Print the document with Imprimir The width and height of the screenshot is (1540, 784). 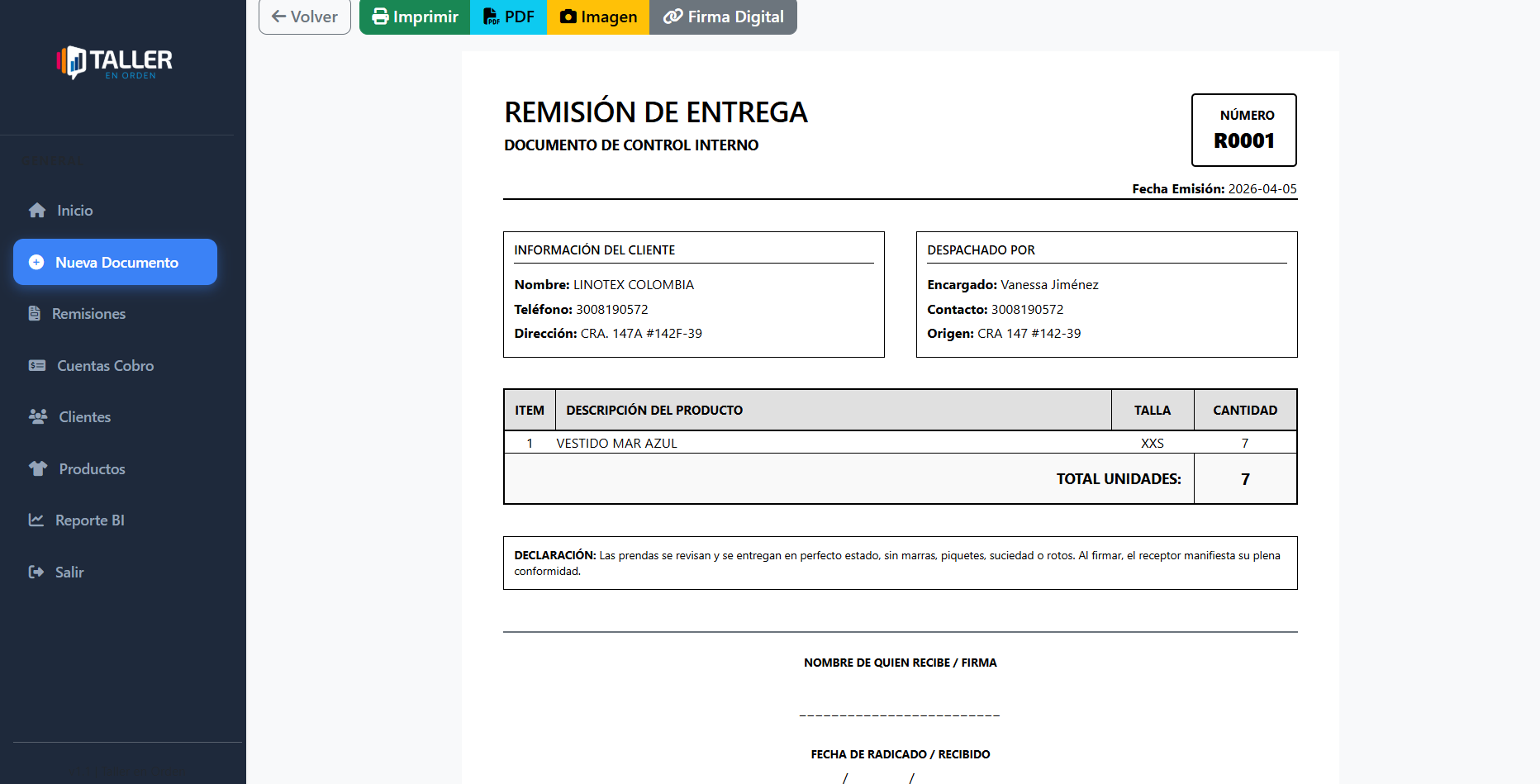coord(415,17)
